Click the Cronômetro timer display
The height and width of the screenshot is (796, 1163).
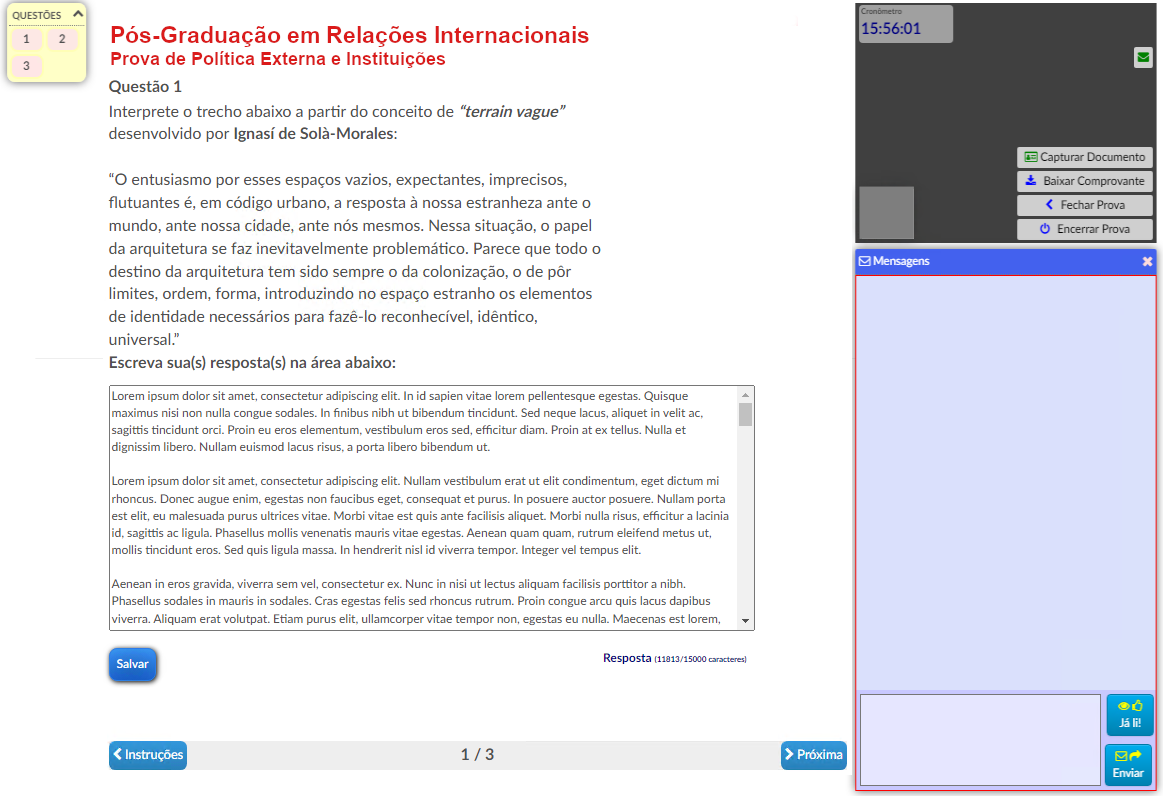click(905, 24)
